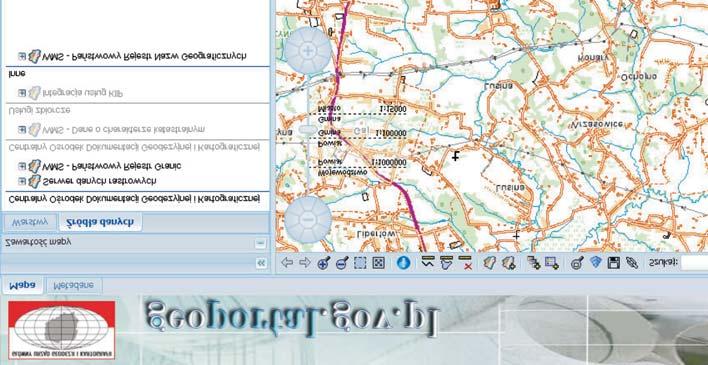The width and height of the screenshot is (708, 365).
Task: Expand Serwer danych rastrowych node
Action: (22, 181)
